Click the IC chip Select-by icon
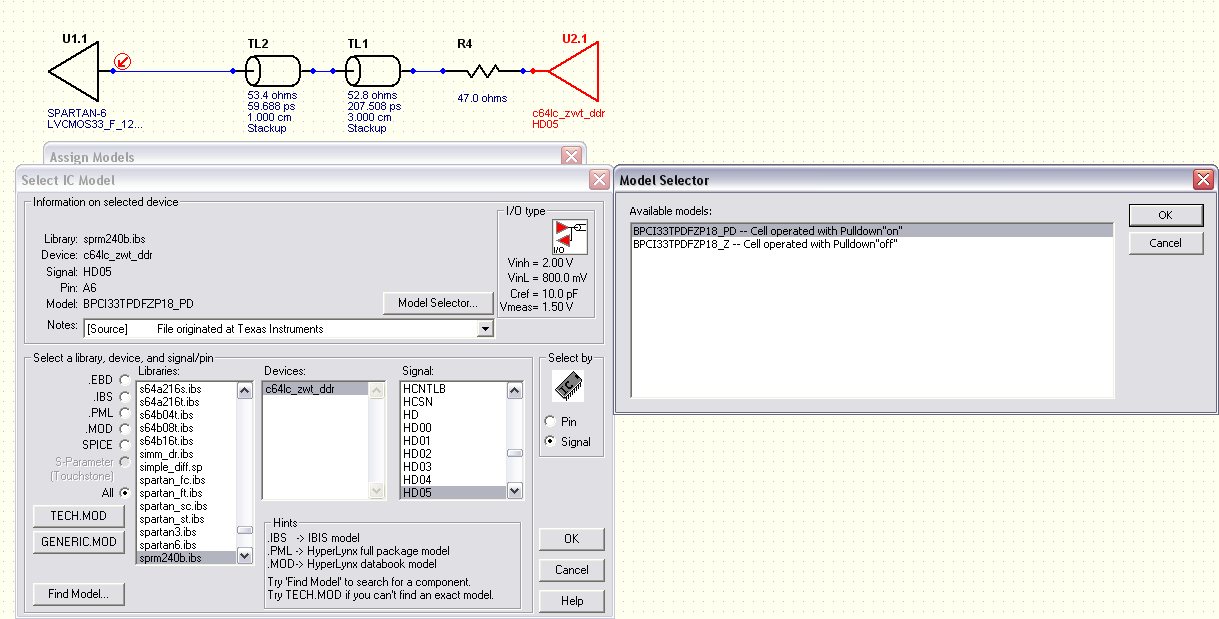This screenshot has height=619, width=1219. 567,387
